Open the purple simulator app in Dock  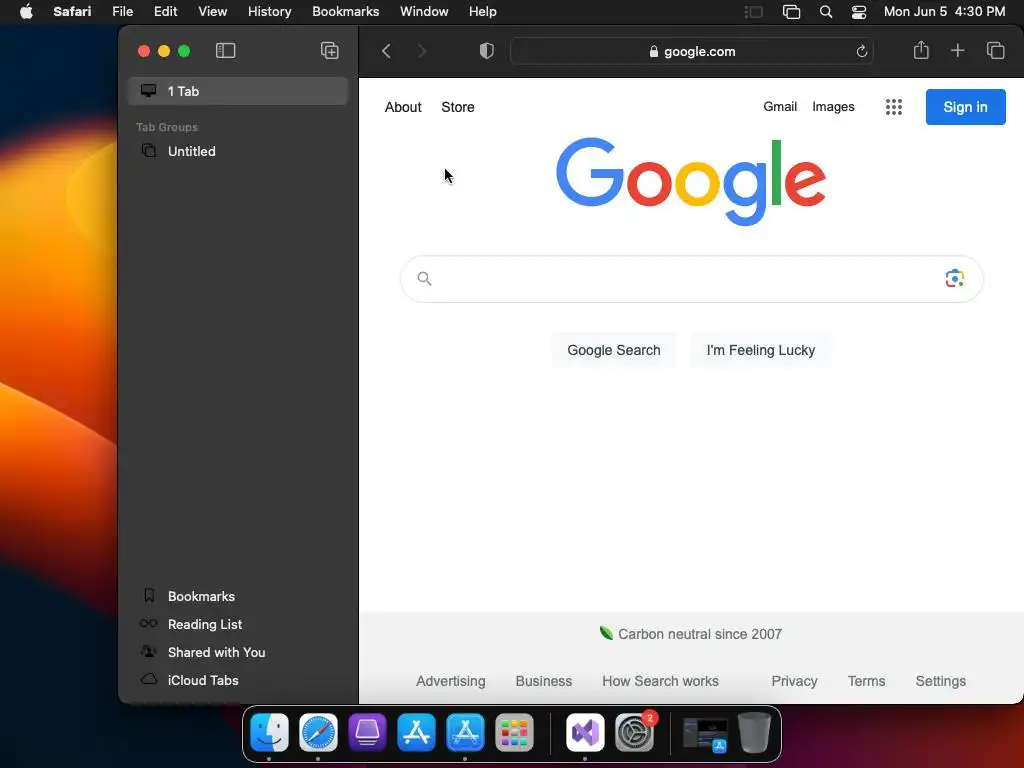point(367,732)
